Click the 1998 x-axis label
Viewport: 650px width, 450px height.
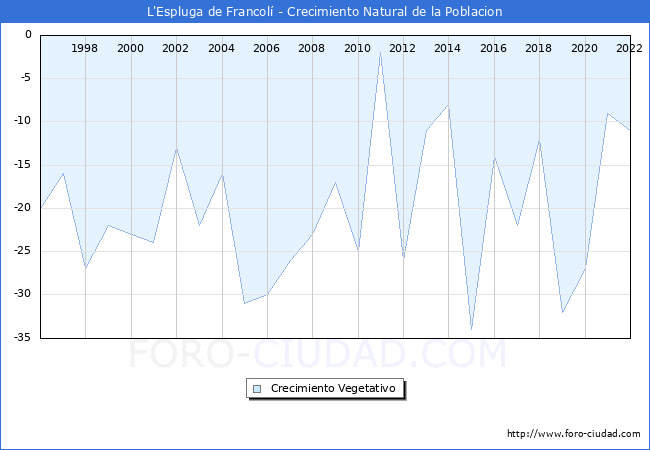(x=85, y=48)
